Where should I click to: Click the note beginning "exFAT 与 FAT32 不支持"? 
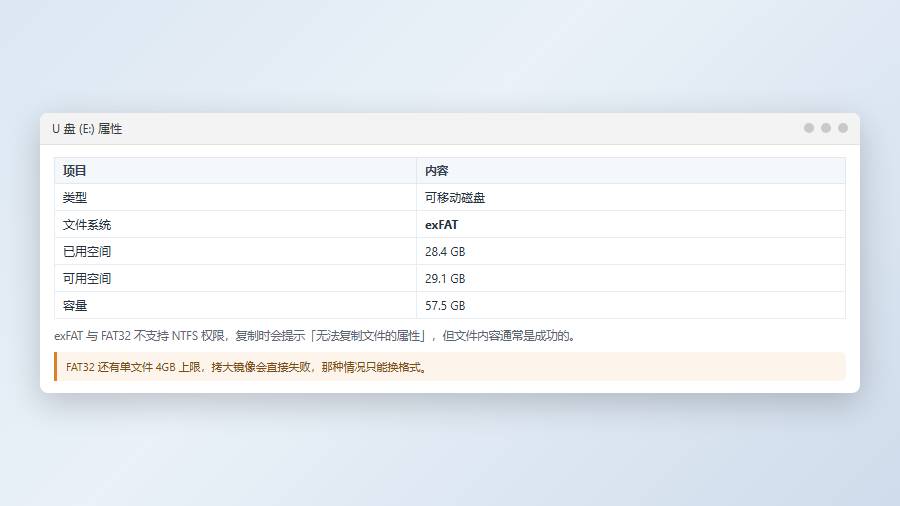click(315, 336)
